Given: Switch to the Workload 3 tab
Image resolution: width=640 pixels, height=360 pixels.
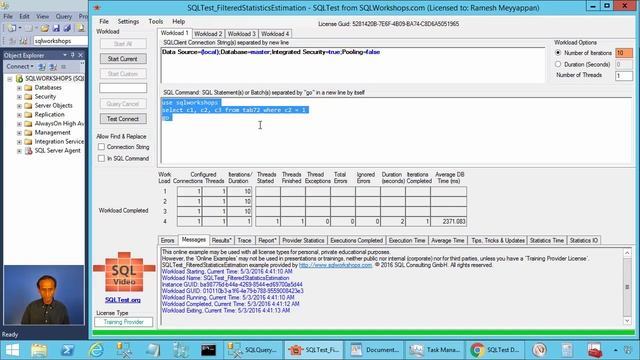Looking at the screenshot, I should point(242,34).
